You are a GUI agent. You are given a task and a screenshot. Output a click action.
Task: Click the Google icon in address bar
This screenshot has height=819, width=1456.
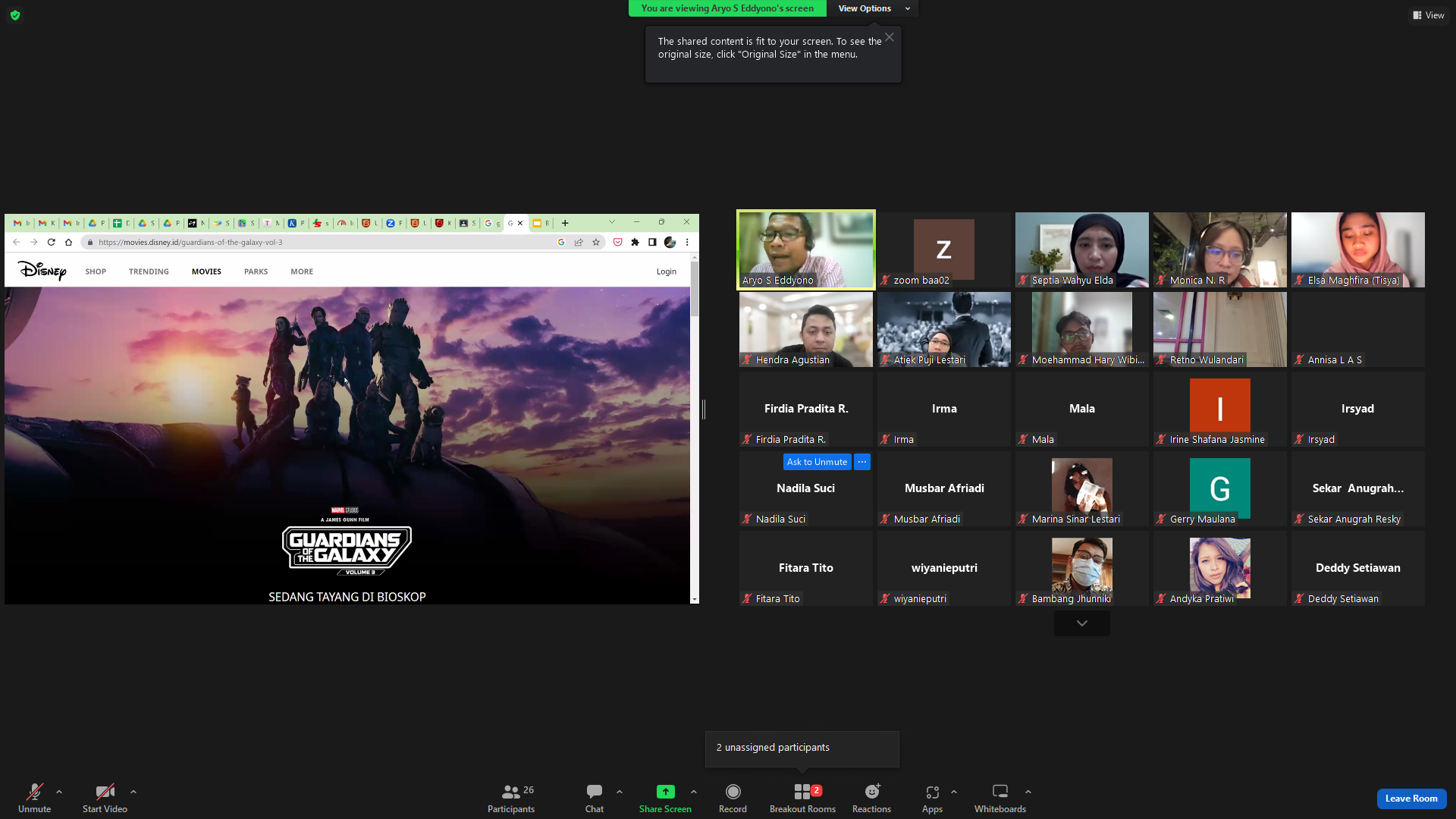(561, 242)
